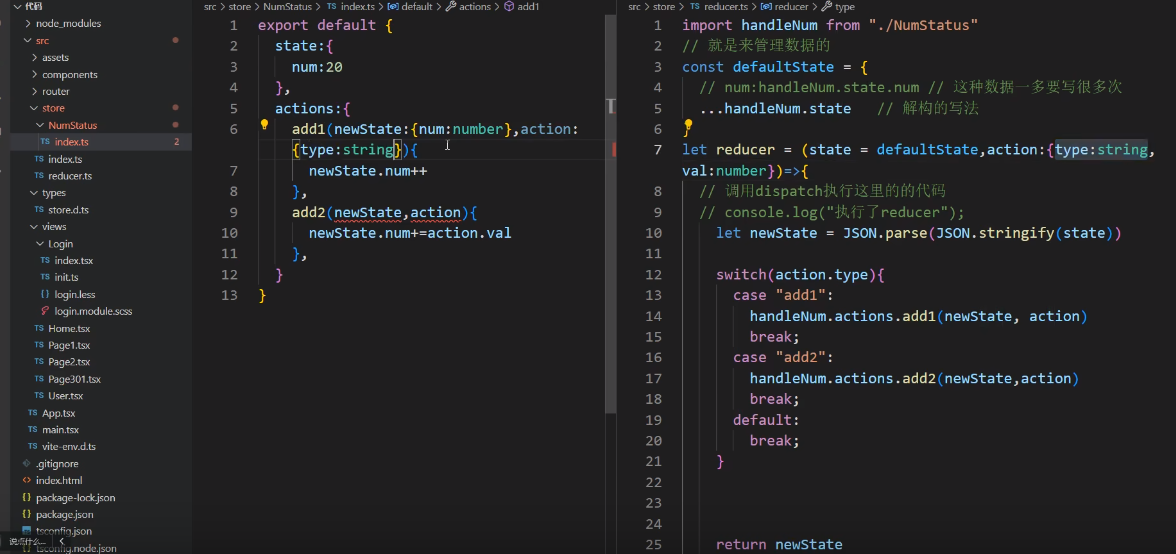Viewport: 1176px width, 554px height.
Task: Click "switch(action.type){" in reducer.ts
Action: [x=800, y=275]
